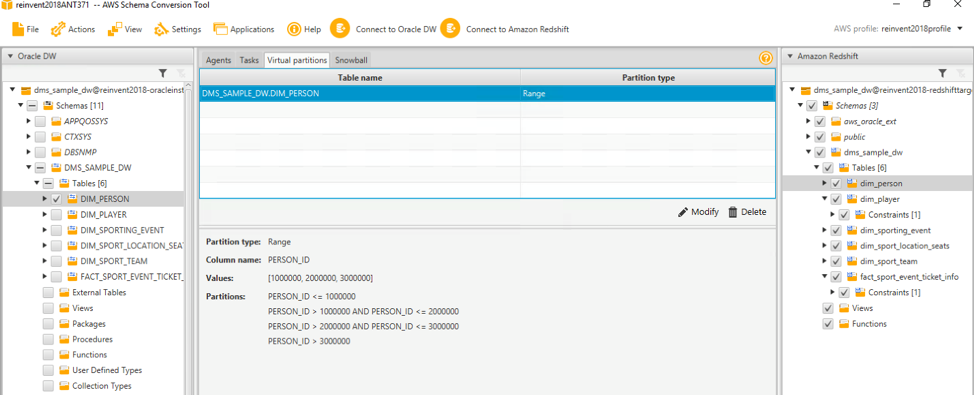Click the Oracle dms_sample_dw server connection icon

pos(25,90)
